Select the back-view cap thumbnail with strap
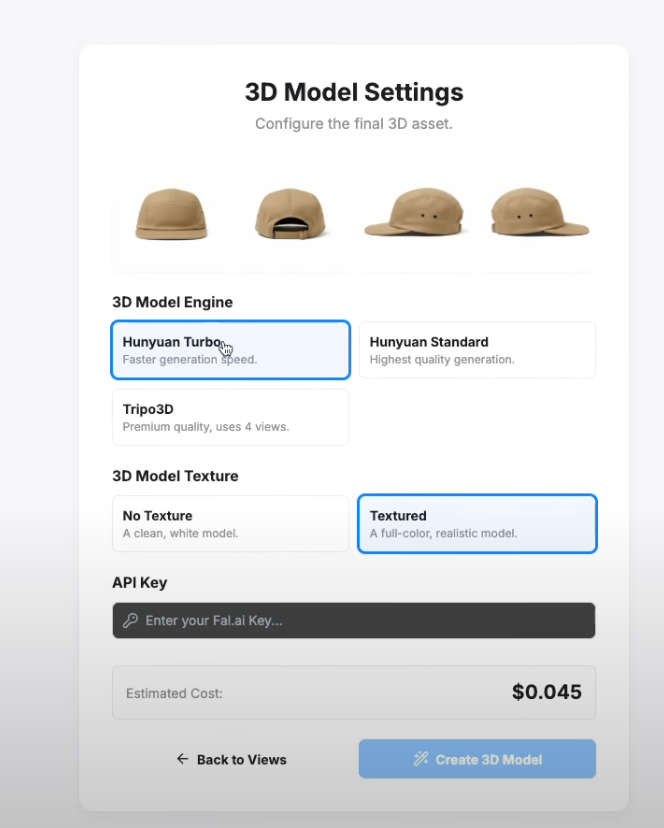The image size is (664, 828). click(x=290, y=213)
